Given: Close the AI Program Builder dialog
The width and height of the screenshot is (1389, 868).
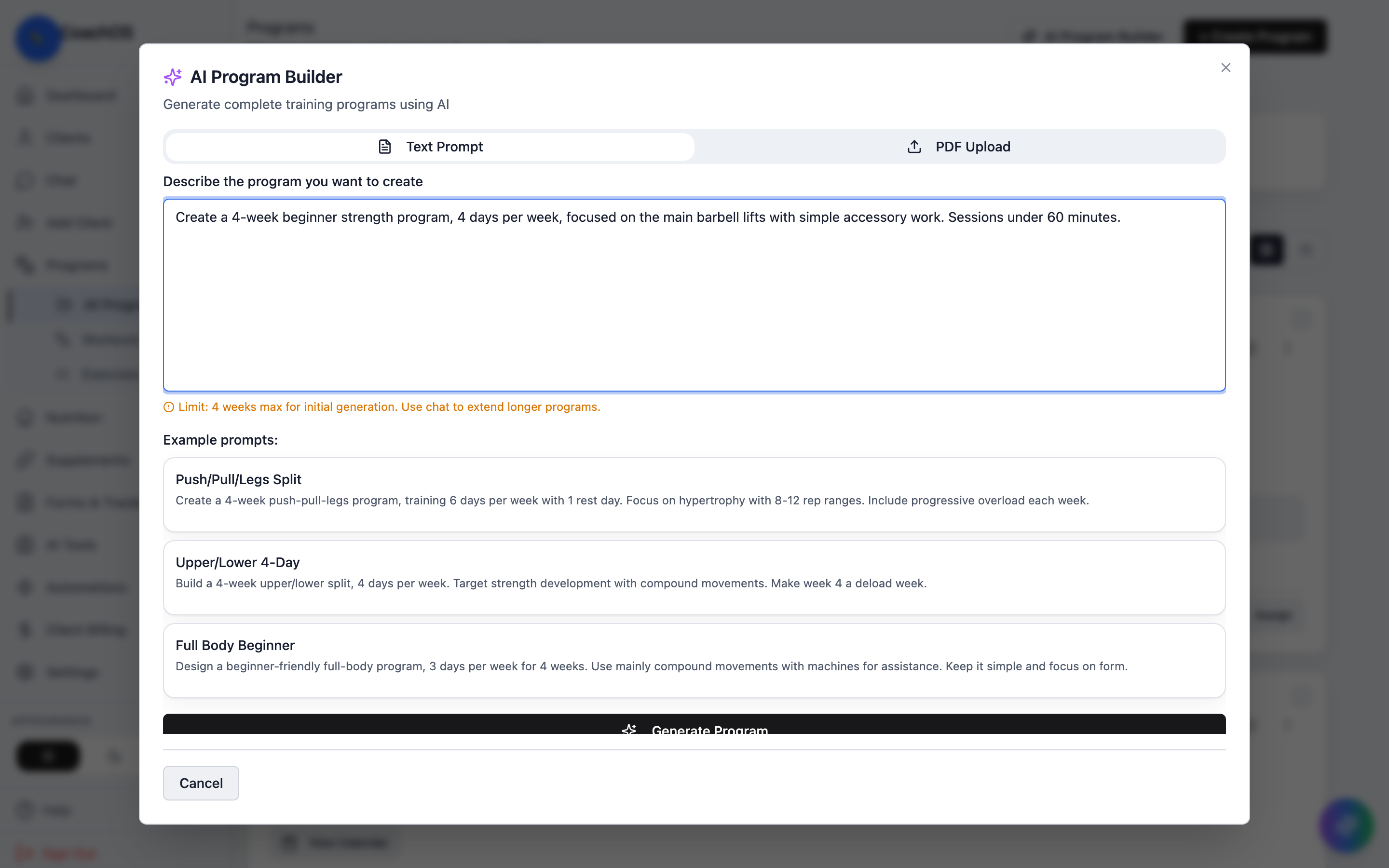Looking at the screenshot, I should (x=1226, y=68).
